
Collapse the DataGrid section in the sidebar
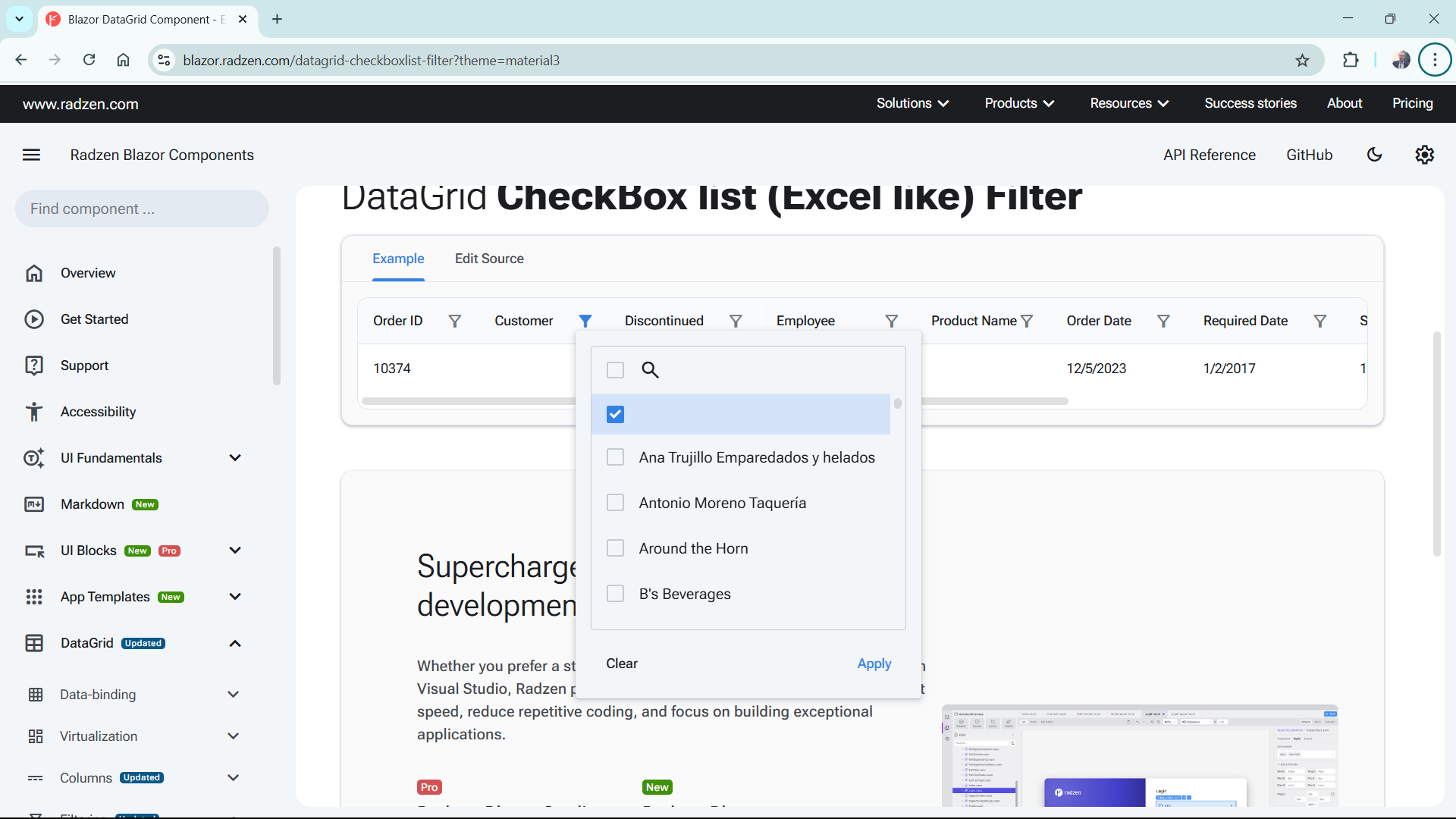[234, 643]
